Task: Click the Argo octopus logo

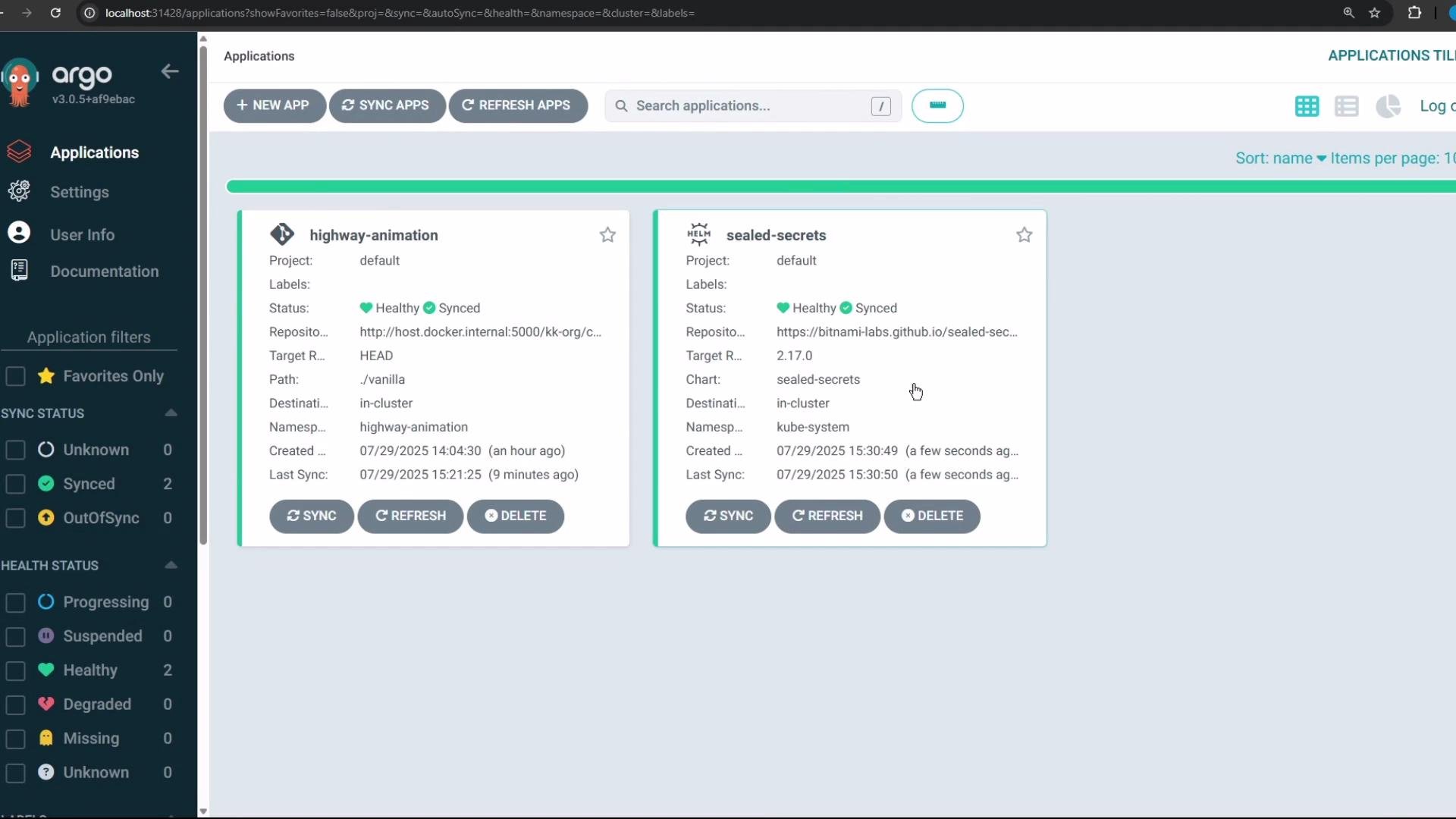Action: coord(20,82)
